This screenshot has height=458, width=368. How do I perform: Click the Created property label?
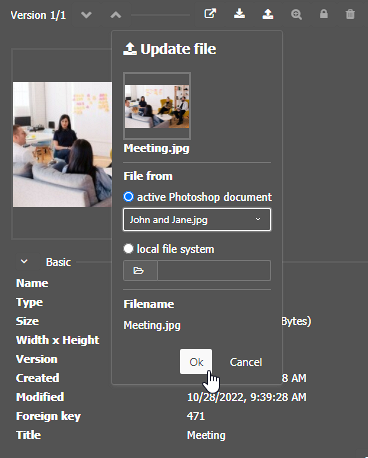tap(38, 378)
